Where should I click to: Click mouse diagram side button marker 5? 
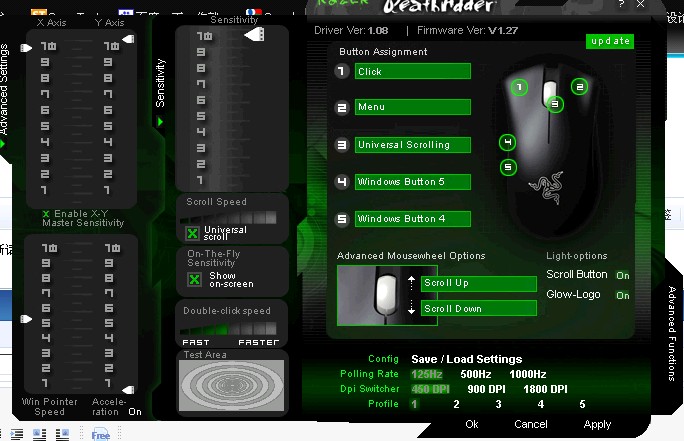[x=508, y=167]
